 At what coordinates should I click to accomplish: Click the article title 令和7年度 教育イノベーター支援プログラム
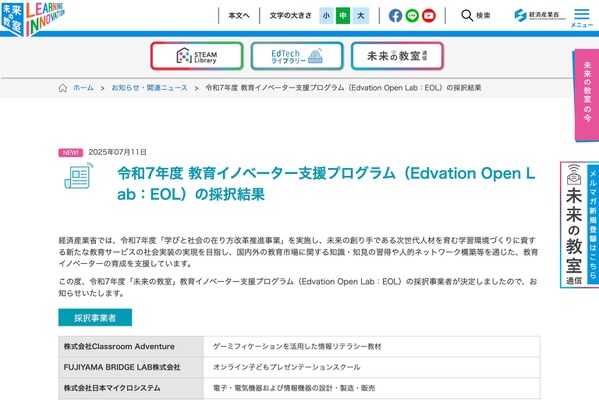(326, 184)
